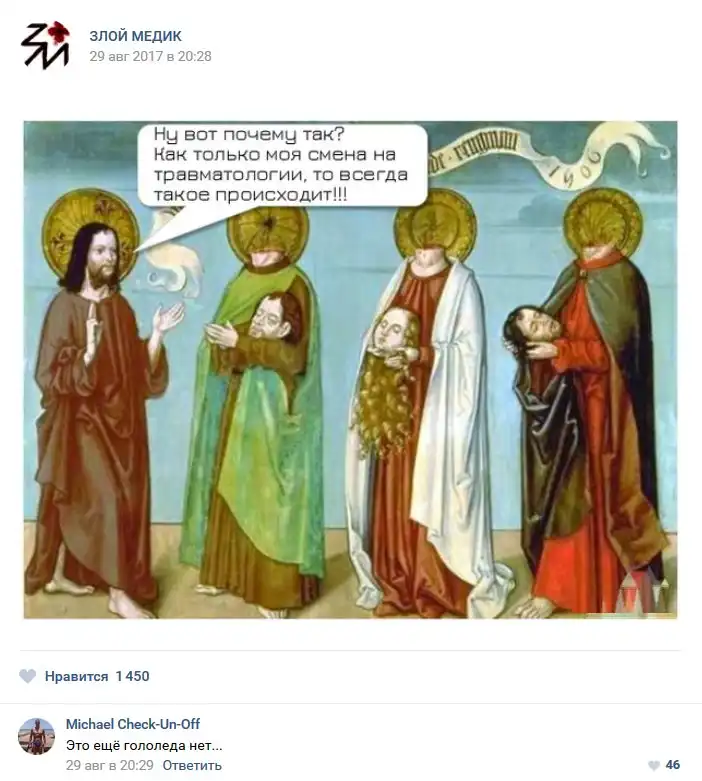Open the comment timestamp 29 авг в 20:29
This screenshot has width=702, height=781.
coord(110,765)
